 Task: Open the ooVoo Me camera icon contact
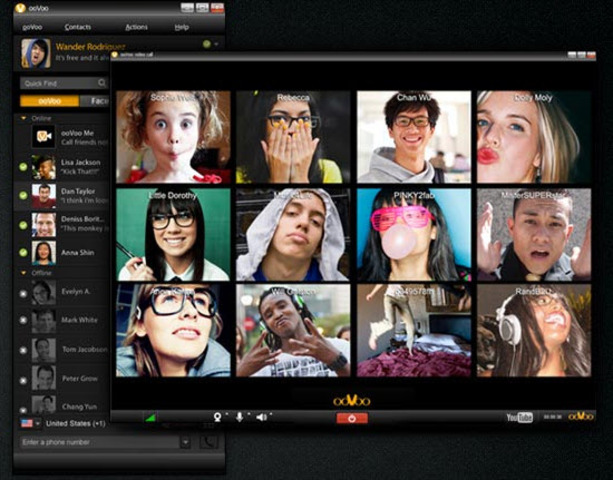click(43, 136)
